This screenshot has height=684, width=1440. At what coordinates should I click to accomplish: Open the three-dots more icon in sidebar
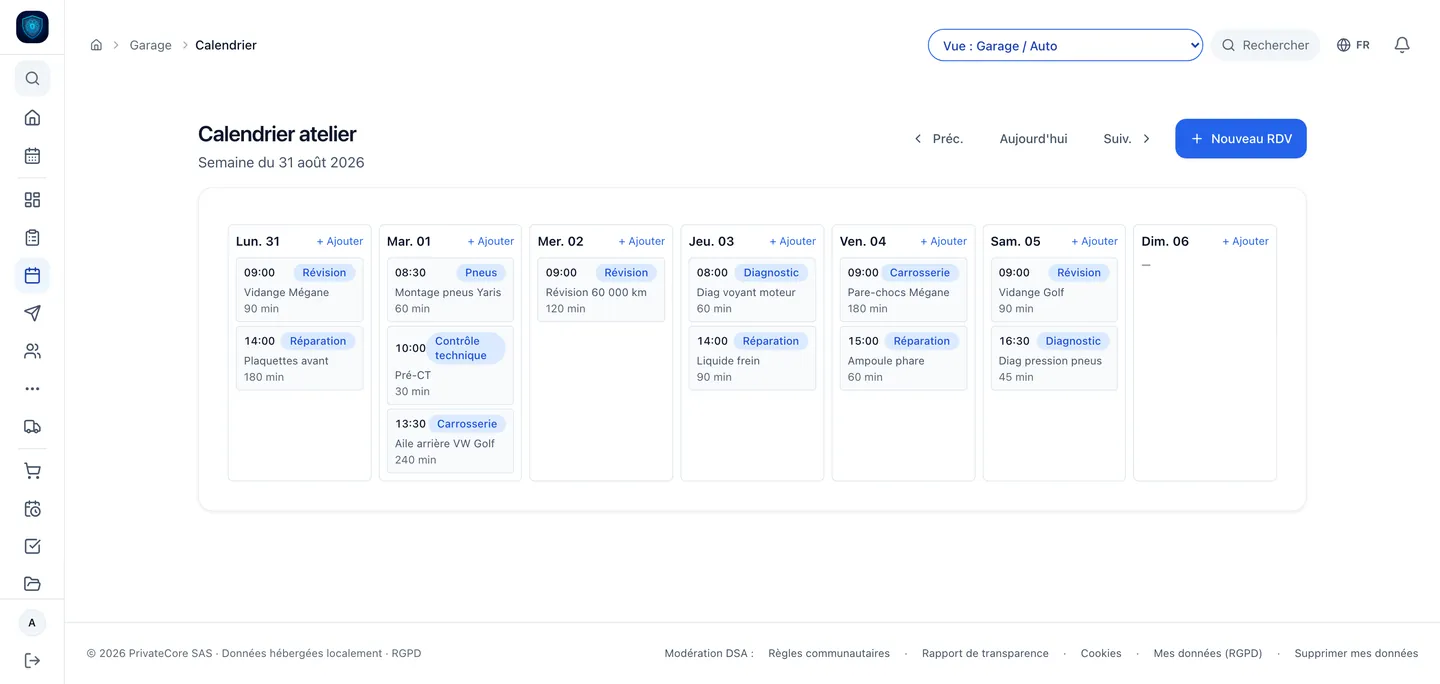(32, 389)
